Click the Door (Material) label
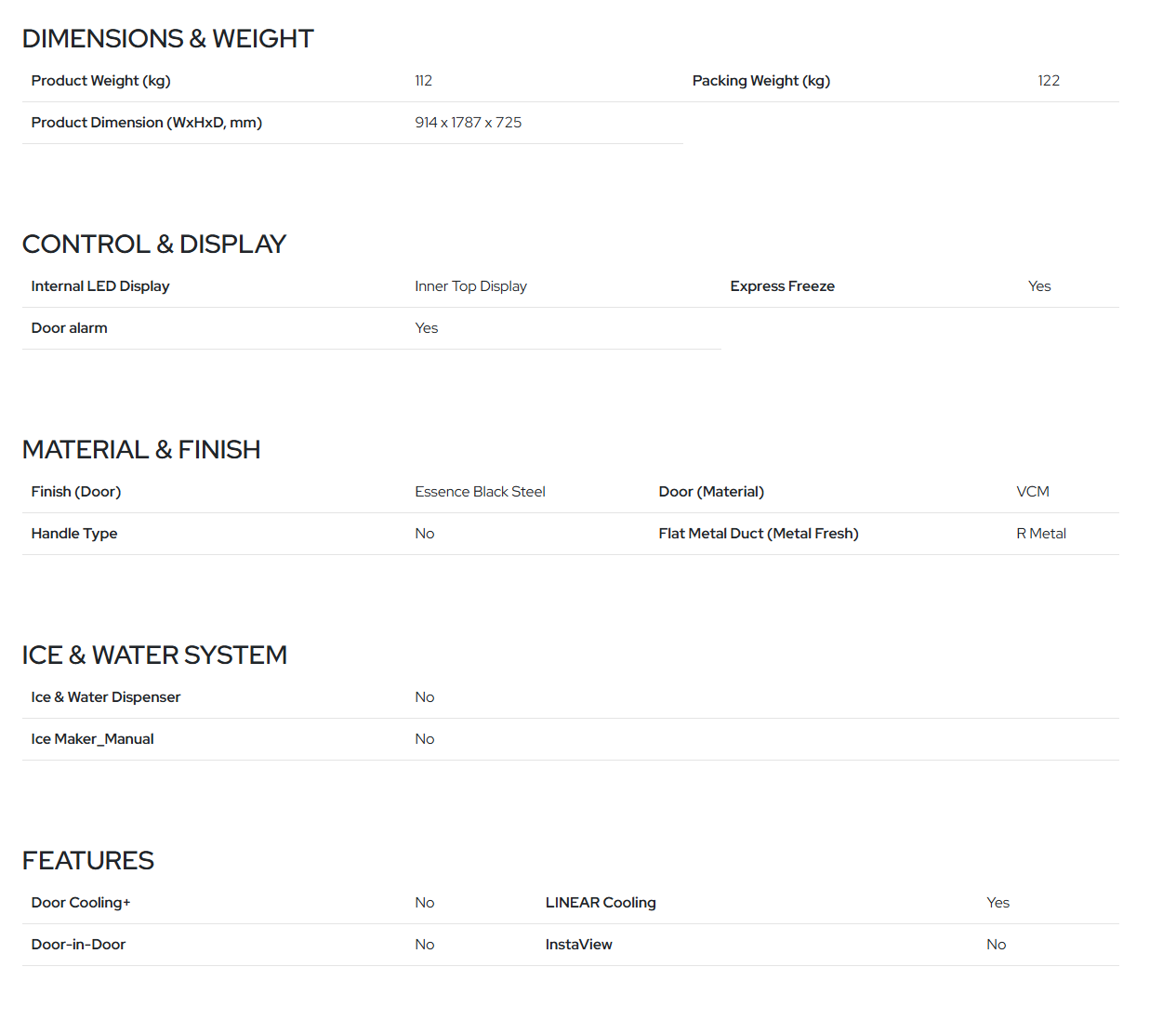Image resolution: width=1176 pixels, height=1020 pixels. 710,492
